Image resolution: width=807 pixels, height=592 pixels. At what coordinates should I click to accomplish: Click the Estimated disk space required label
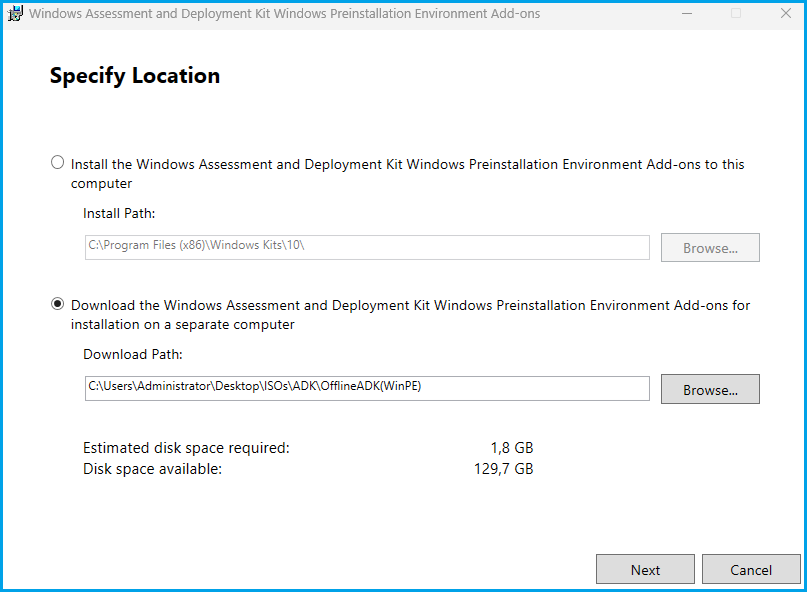coord(186,448)
